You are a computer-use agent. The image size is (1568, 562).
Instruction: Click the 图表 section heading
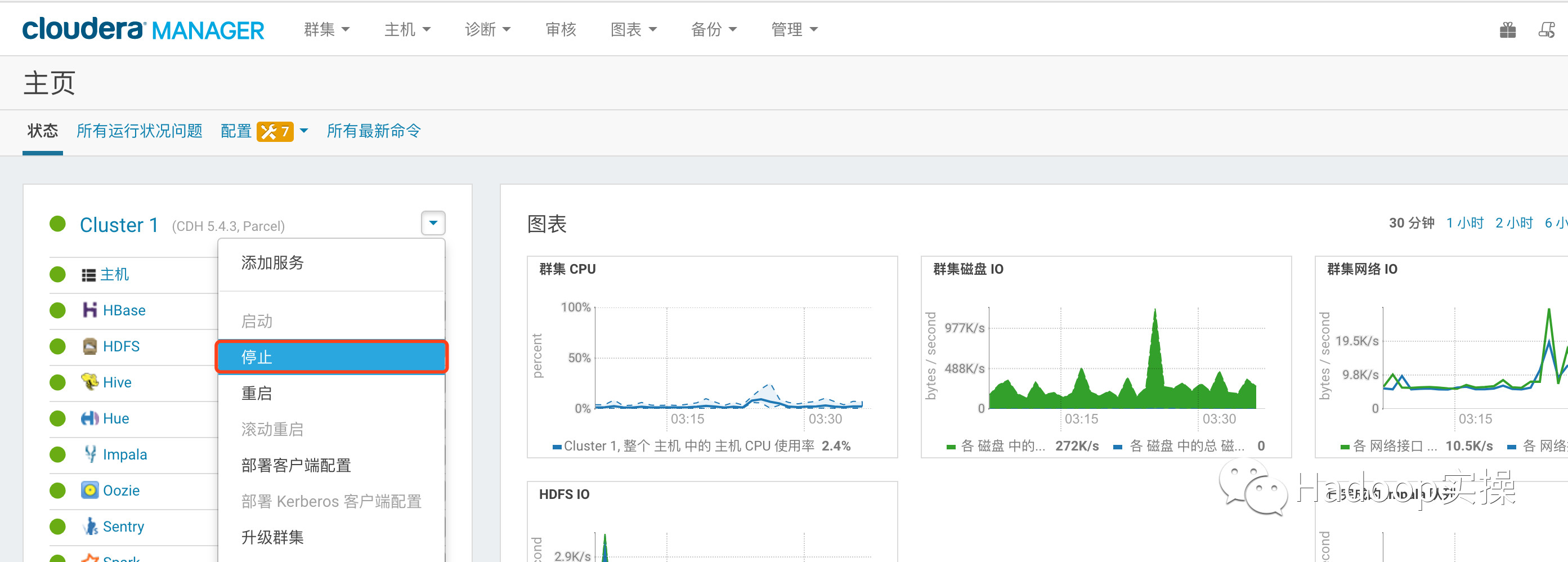pos(546,224)
